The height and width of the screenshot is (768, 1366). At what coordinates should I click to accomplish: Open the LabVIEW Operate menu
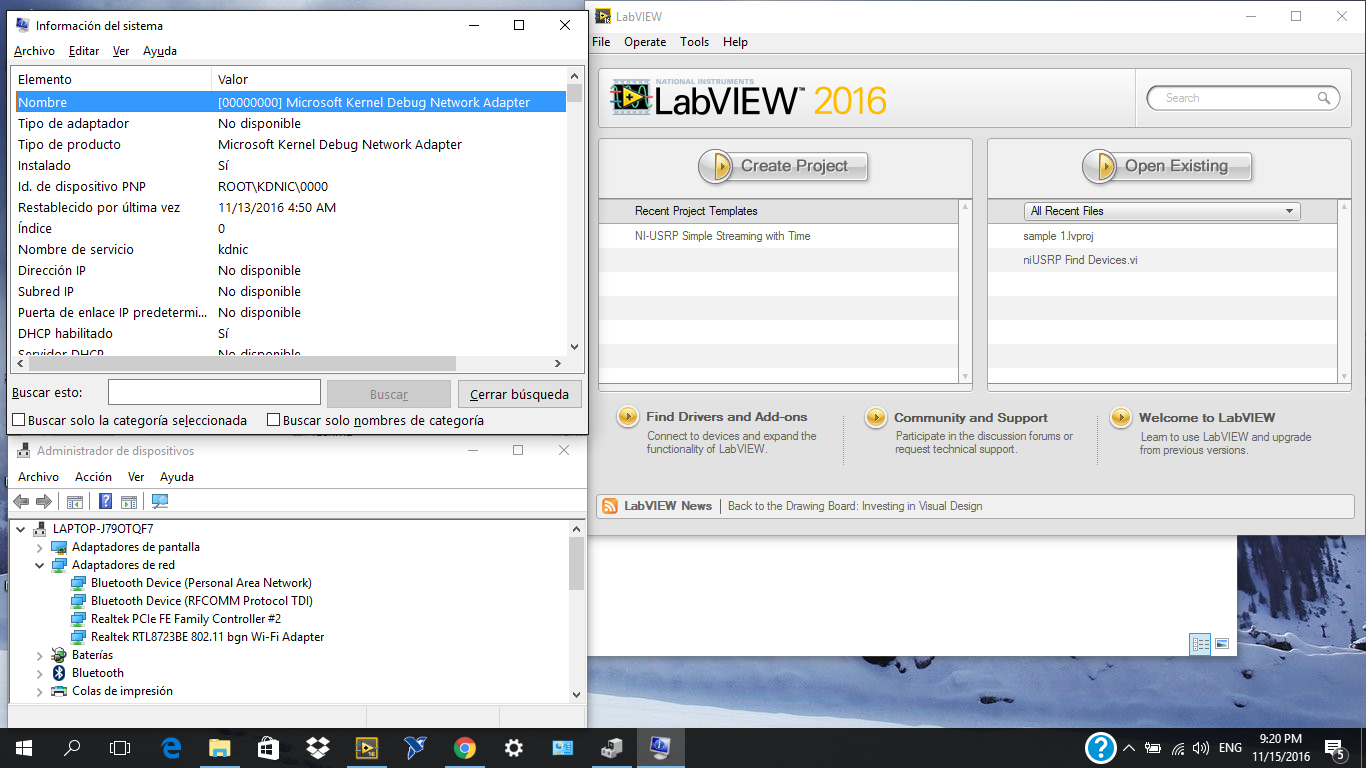[x=645, y=42]
